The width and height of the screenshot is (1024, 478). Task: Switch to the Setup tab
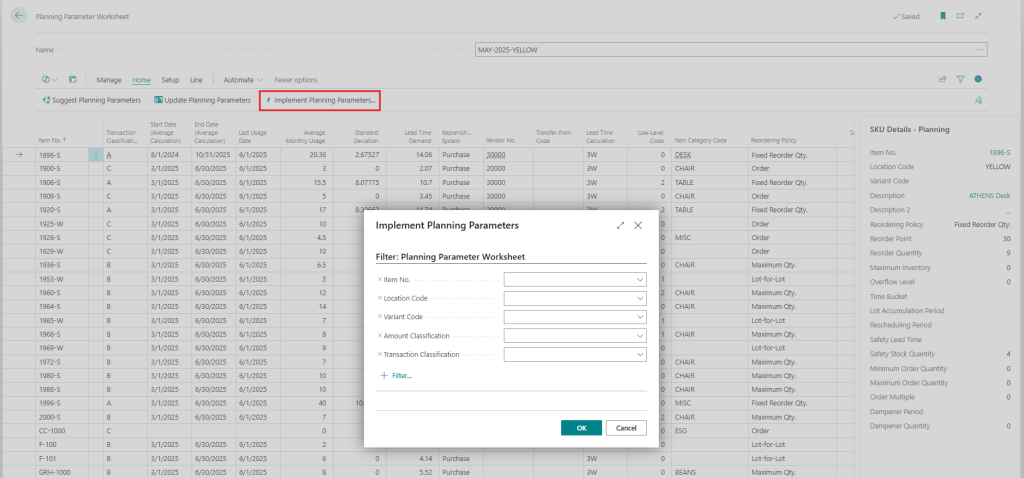pyautogui.click(x=170, y=79)
